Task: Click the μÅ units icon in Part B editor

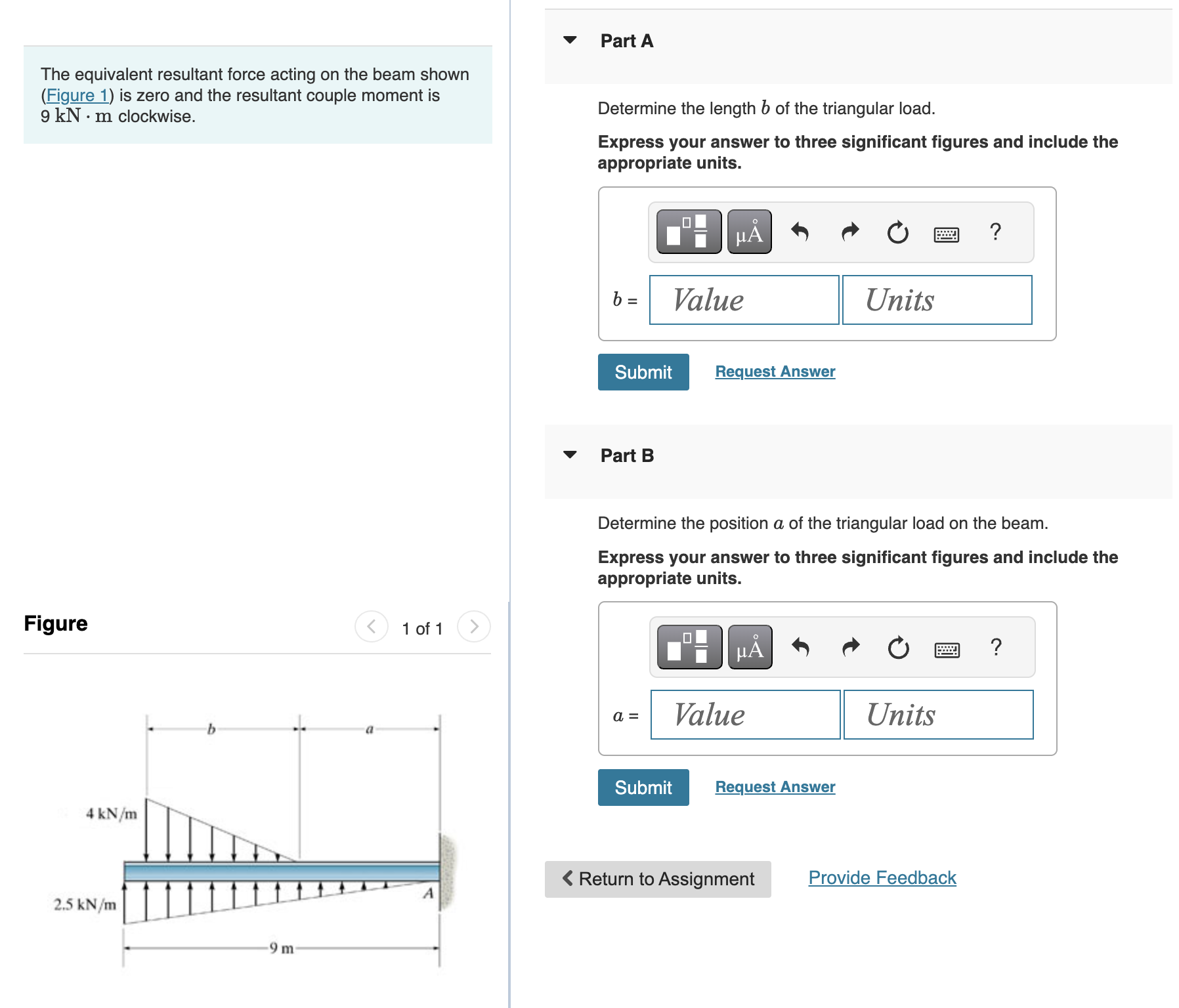Action: click(x=750, y=648)
